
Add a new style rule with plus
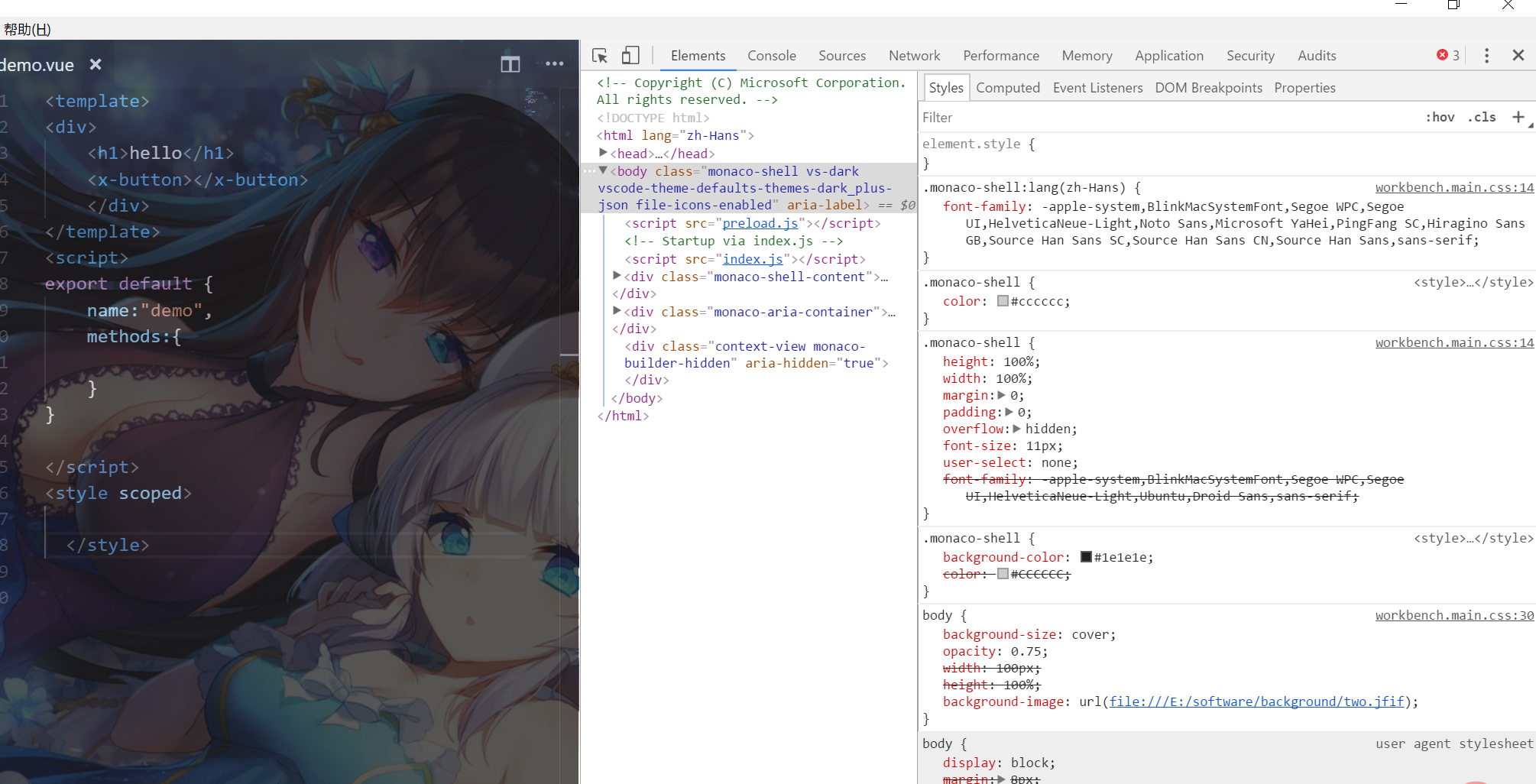click(1518, 117)
